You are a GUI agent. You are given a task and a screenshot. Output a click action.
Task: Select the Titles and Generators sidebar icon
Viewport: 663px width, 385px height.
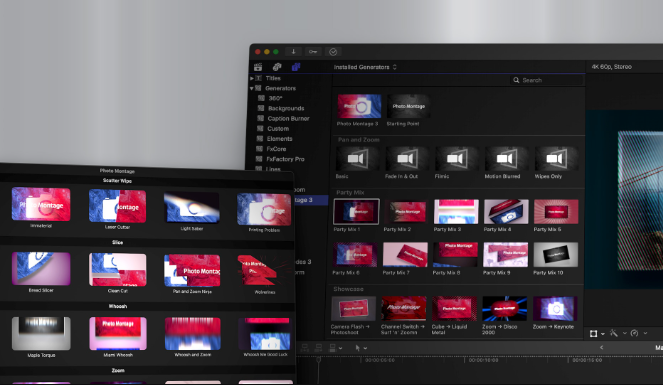click(296, 67)
